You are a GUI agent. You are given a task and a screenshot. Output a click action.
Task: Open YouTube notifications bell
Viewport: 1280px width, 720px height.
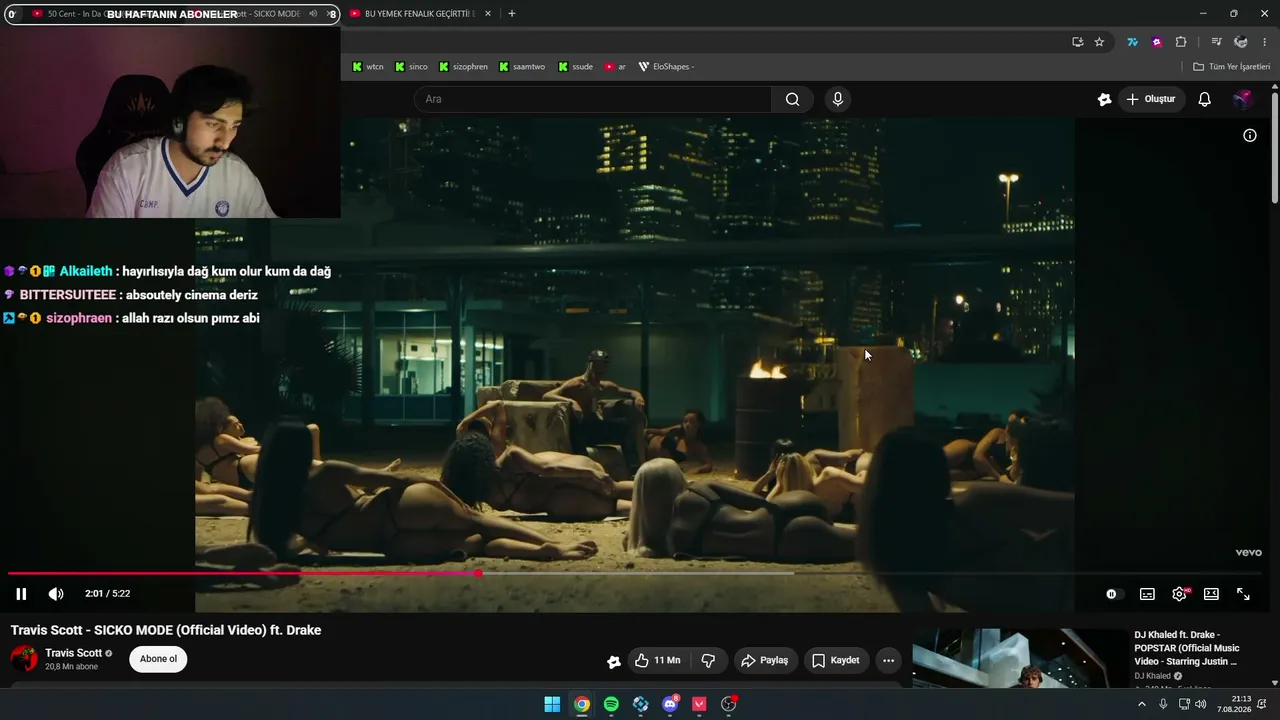tap(1205, 99)
